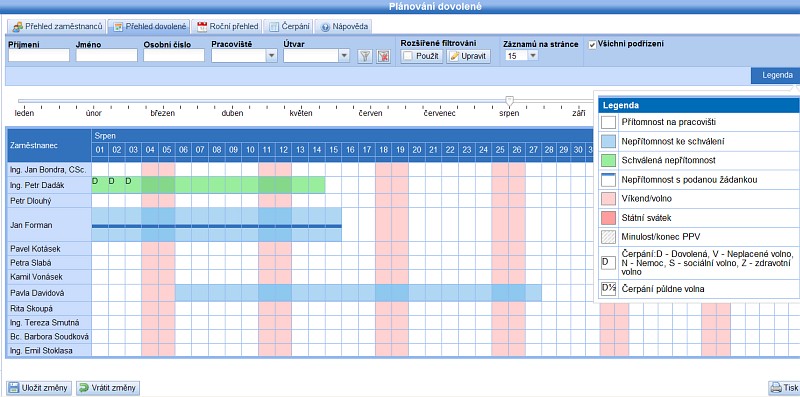Click the floppy disk icon on Uložit změny

(x=14, y=388)
